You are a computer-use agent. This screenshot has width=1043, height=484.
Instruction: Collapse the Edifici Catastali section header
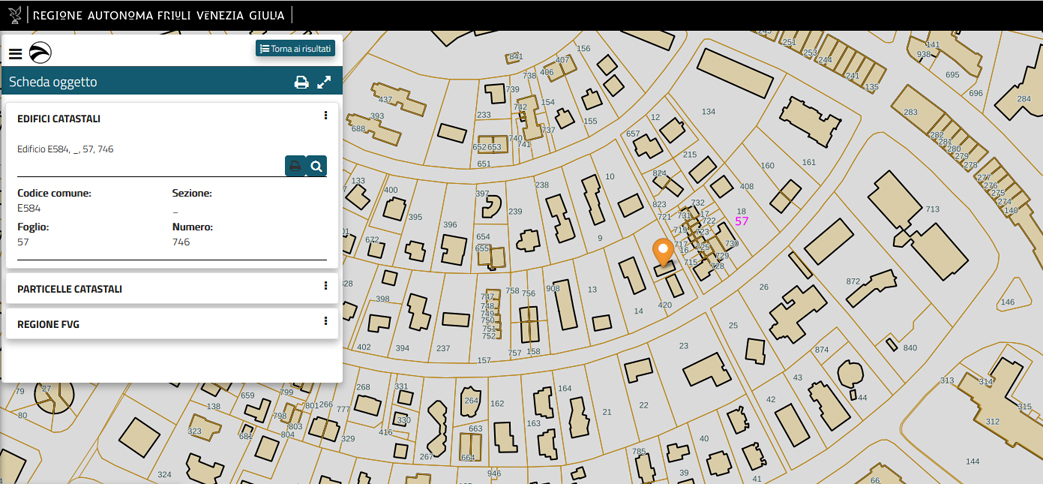[59, 119]
